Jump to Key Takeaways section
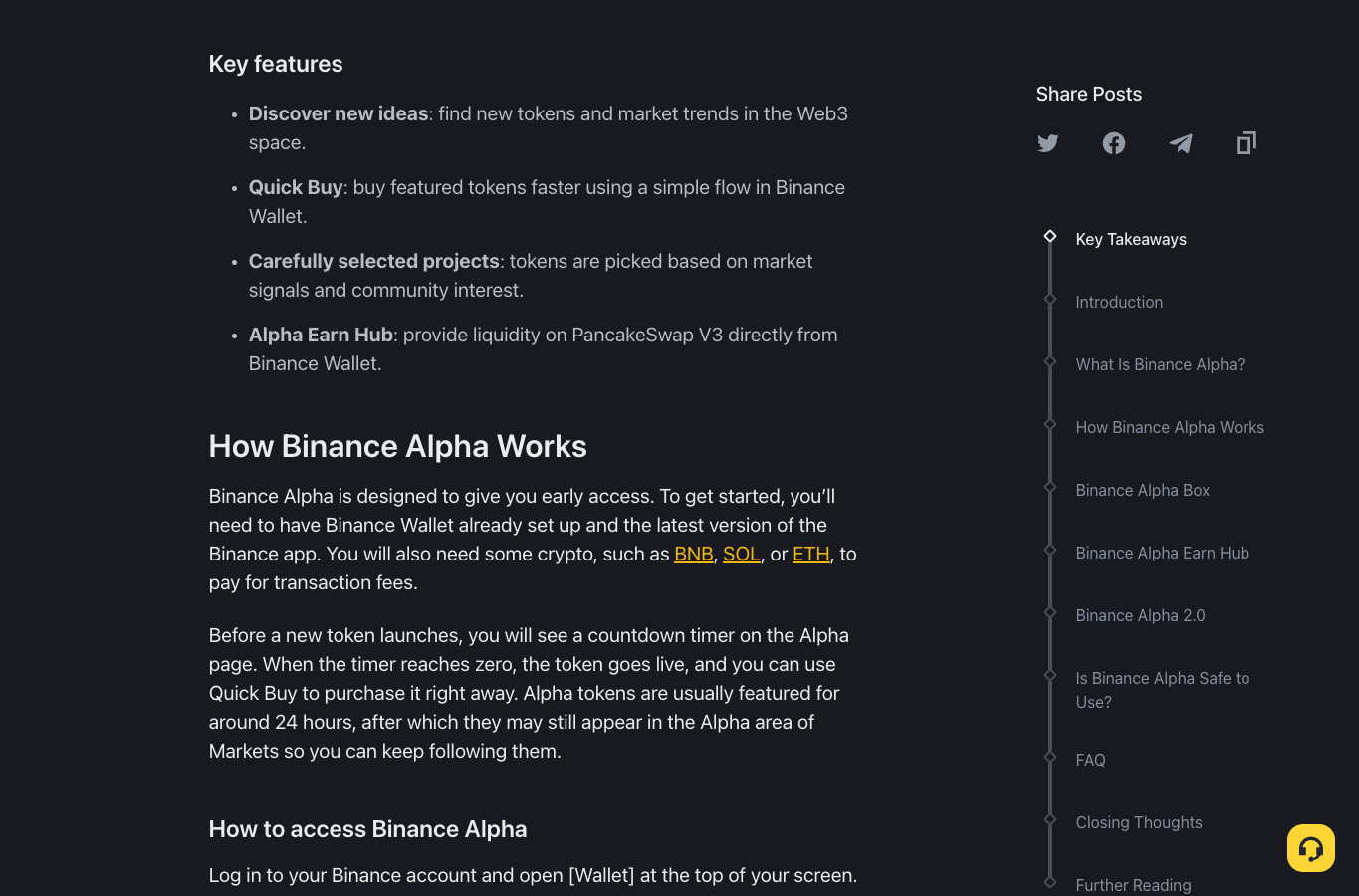1359x896 pixels. coord(1131,239)
